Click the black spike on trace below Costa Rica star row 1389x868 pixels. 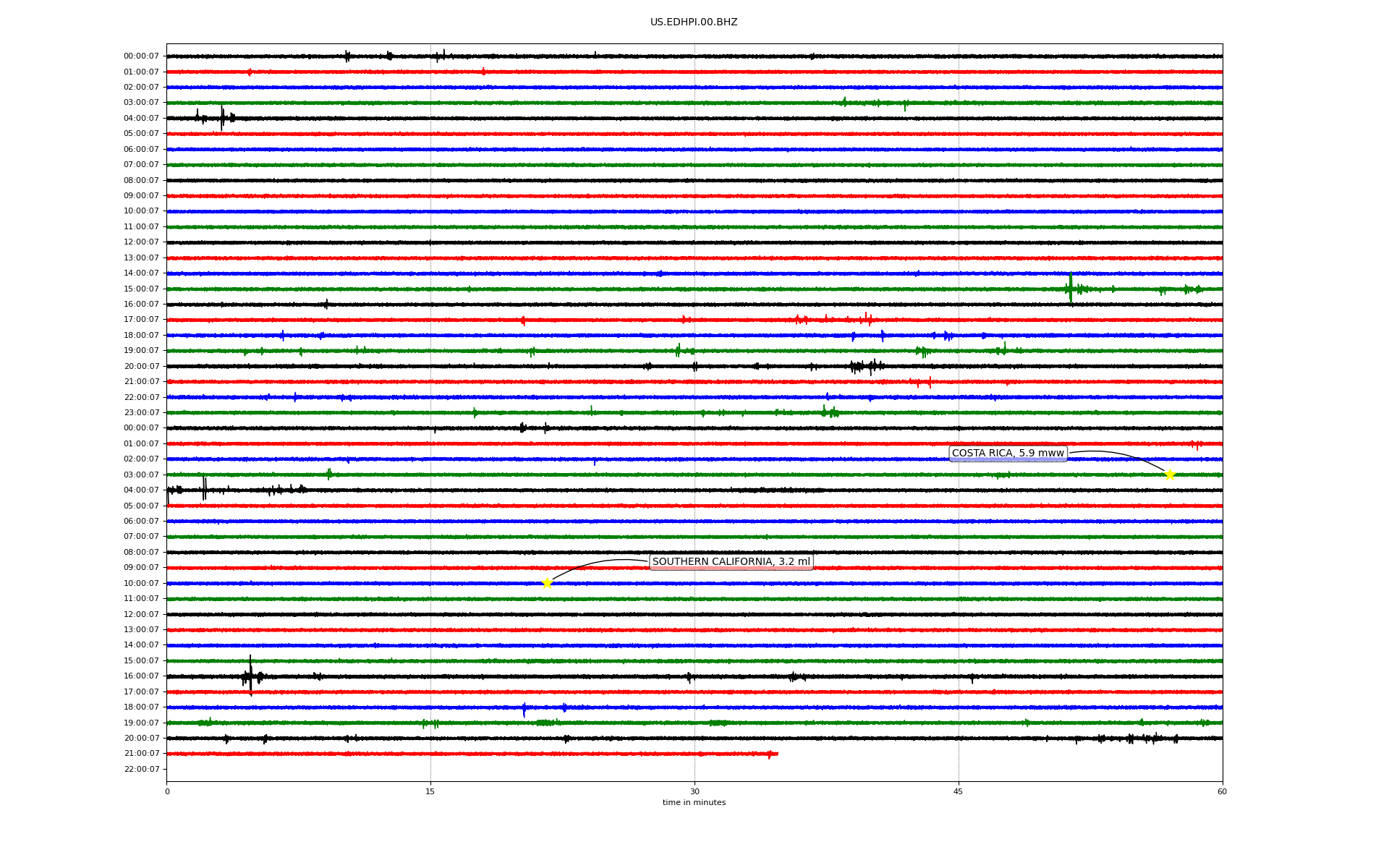204,489
